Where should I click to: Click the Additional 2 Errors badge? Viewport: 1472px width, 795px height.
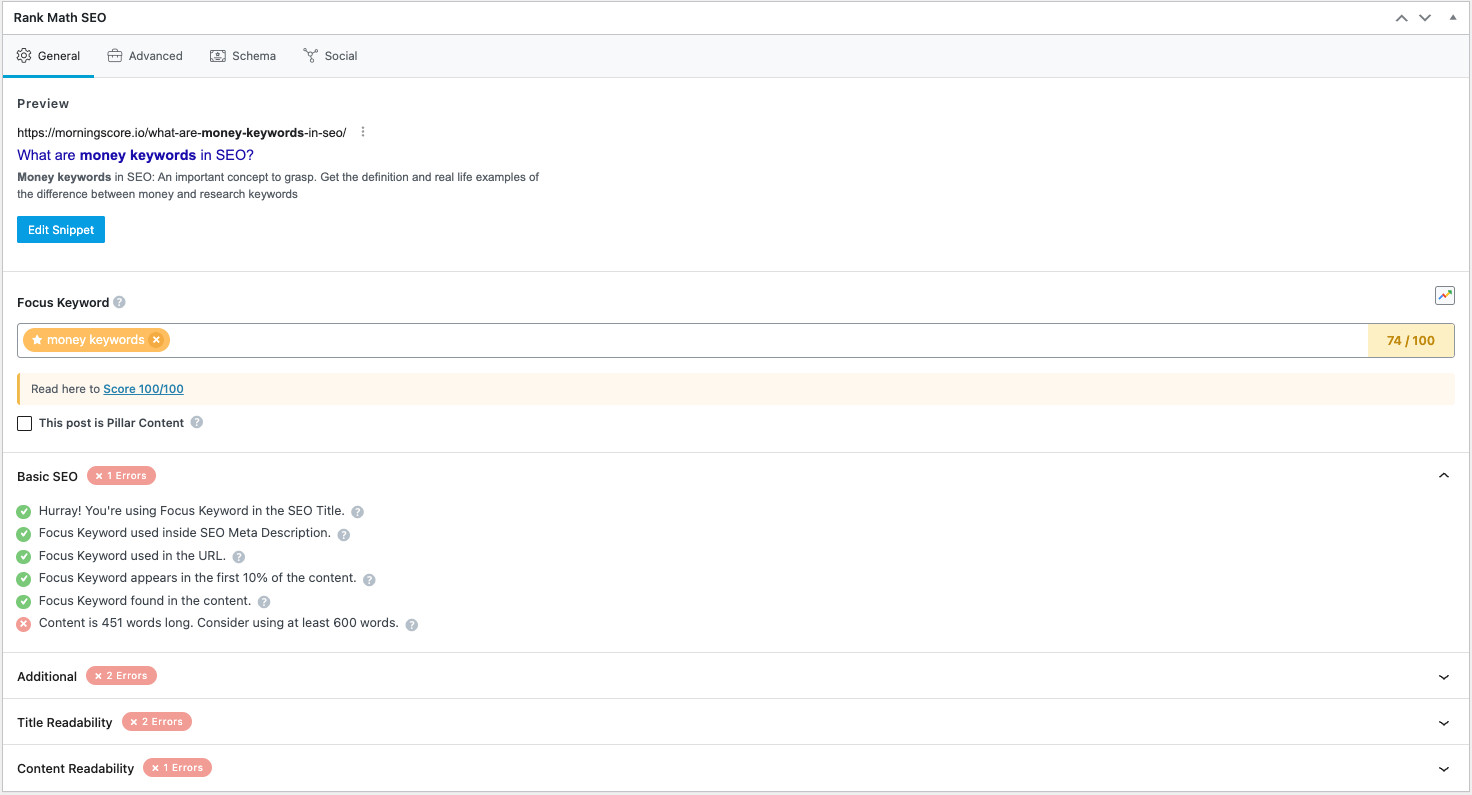pyautogui.click(x=121, y=676)
